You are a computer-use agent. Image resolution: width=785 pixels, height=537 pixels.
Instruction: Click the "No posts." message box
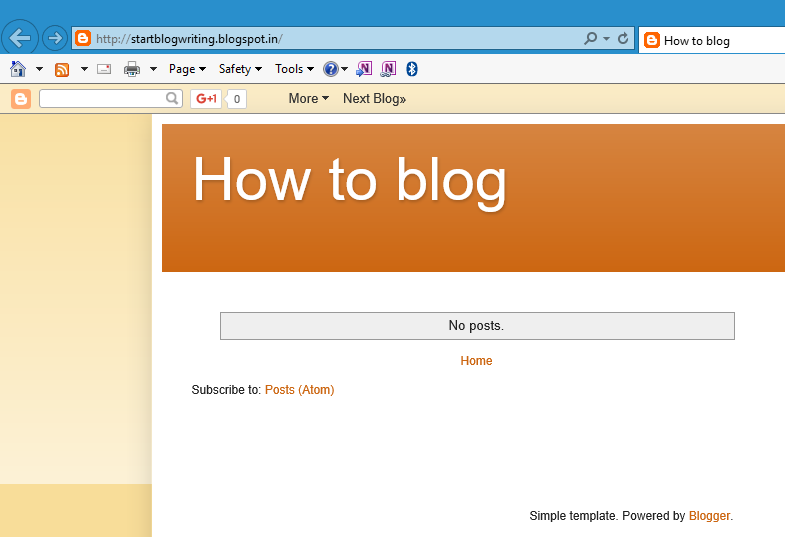pyautogui.click(x=477, y=326)
